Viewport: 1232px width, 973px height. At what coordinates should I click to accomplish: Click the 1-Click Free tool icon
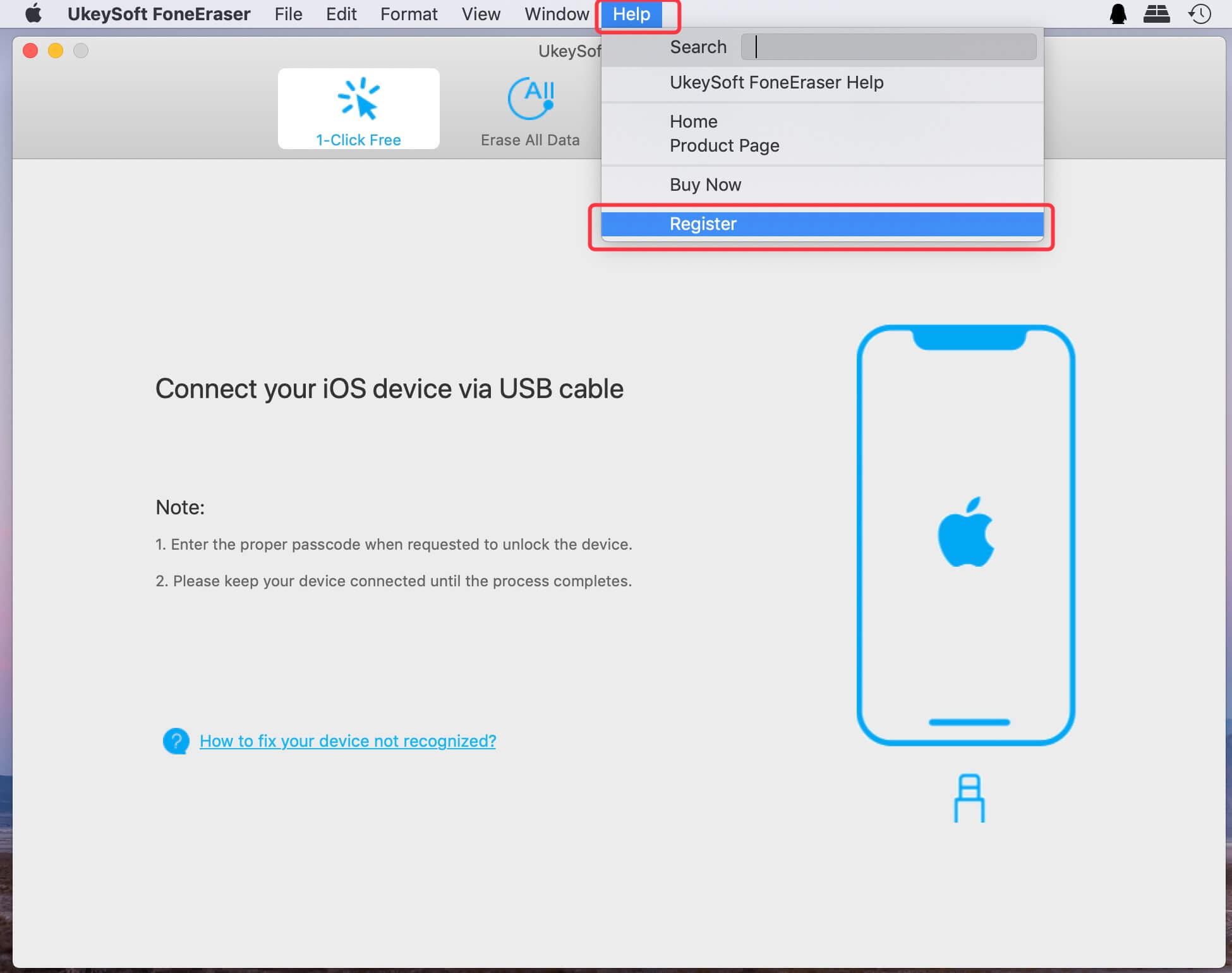359,108
